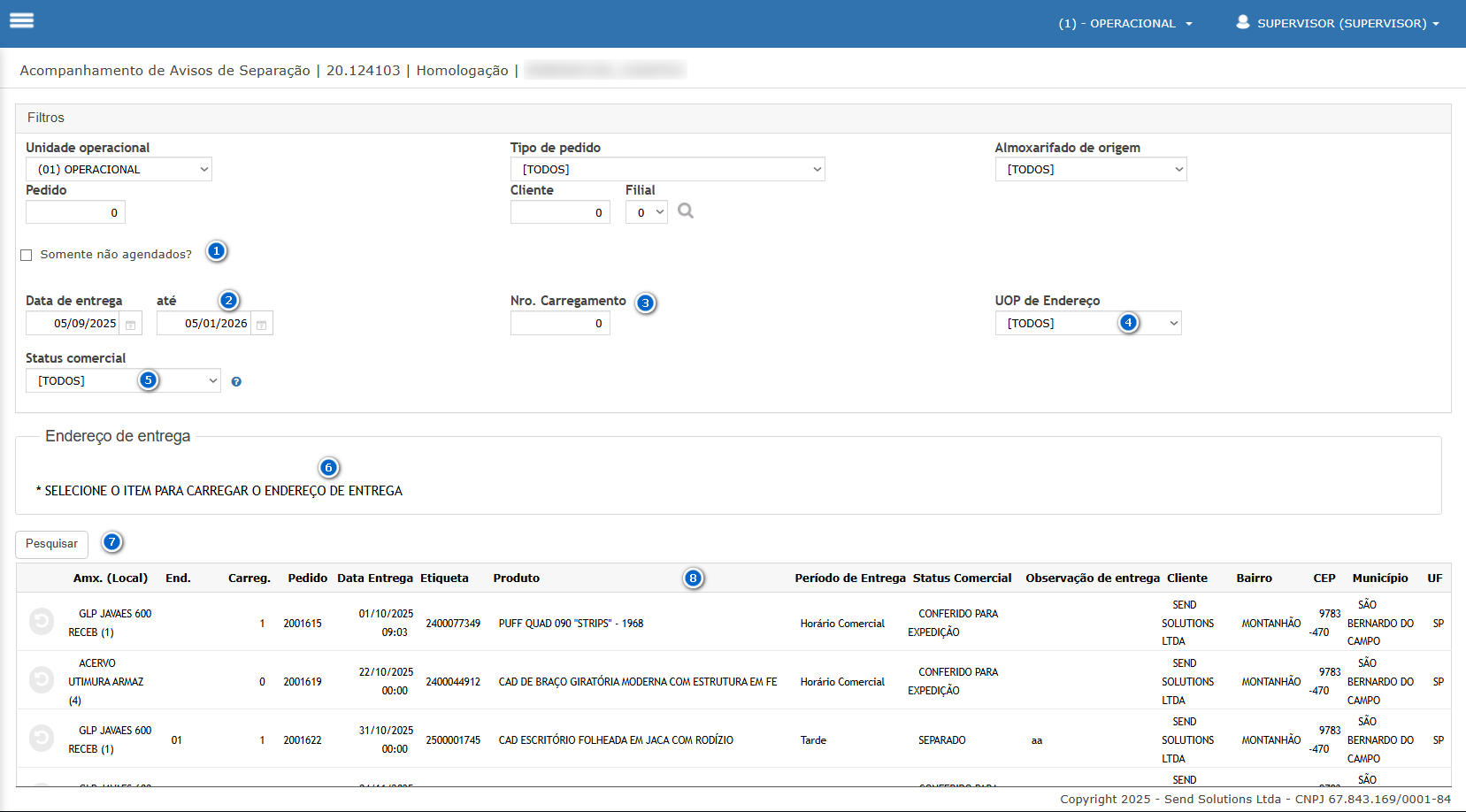Click the row icon for order 2001622
This screenshot has width=1466, height=812.
click(42, 739)
